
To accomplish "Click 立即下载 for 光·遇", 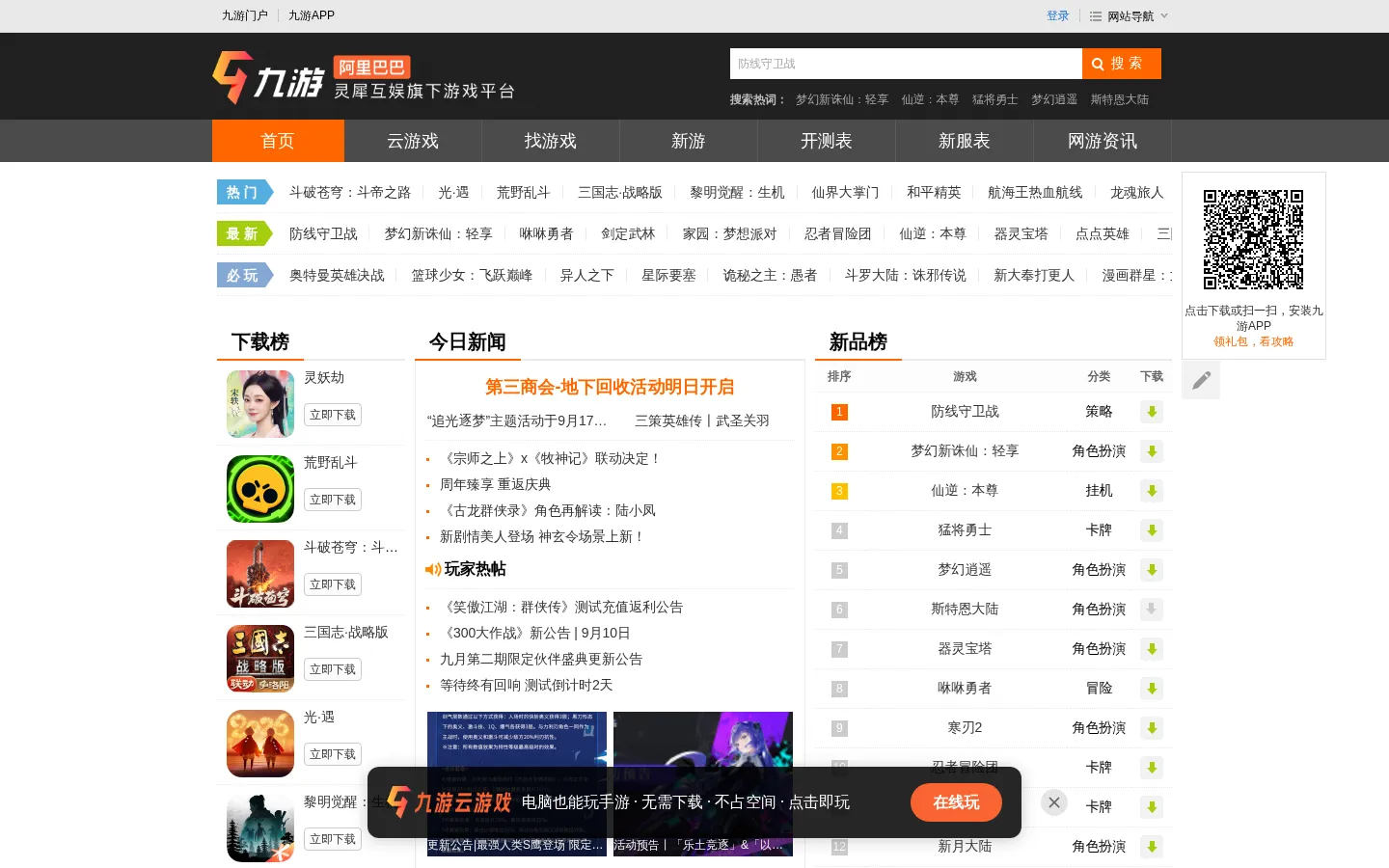I will (333, 754).
